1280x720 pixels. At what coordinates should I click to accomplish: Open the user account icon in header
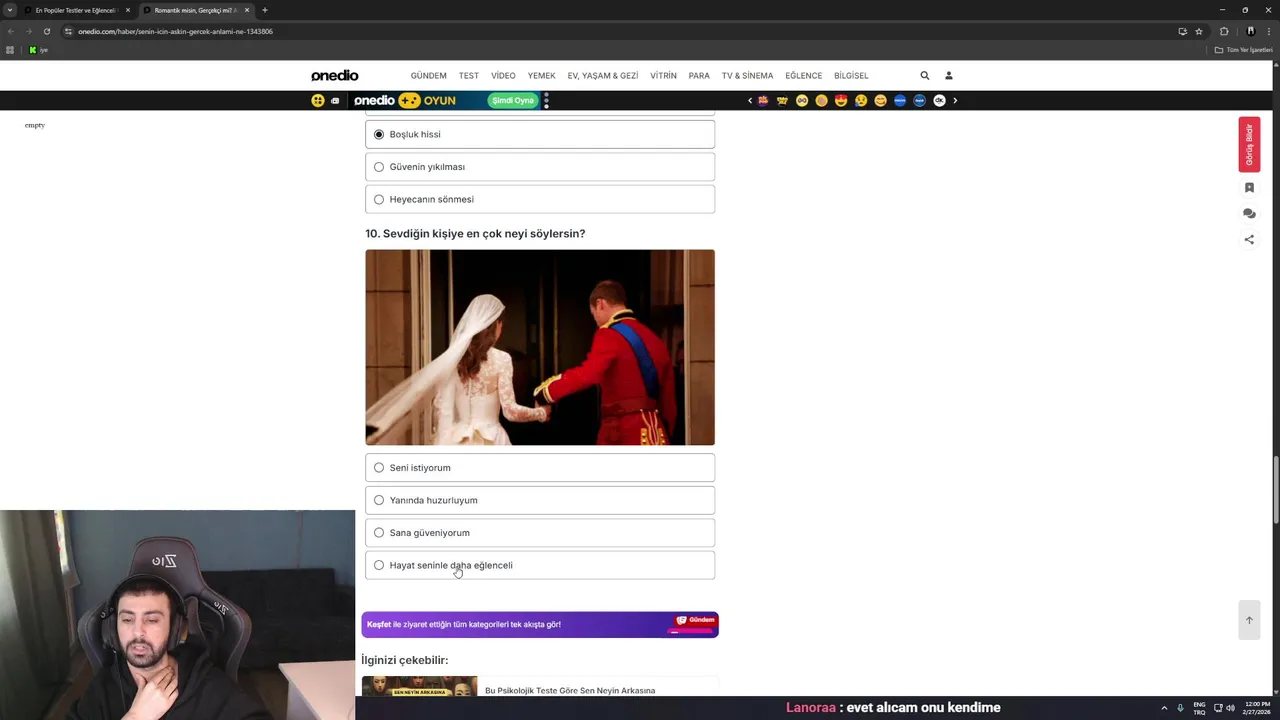[949, 75]
